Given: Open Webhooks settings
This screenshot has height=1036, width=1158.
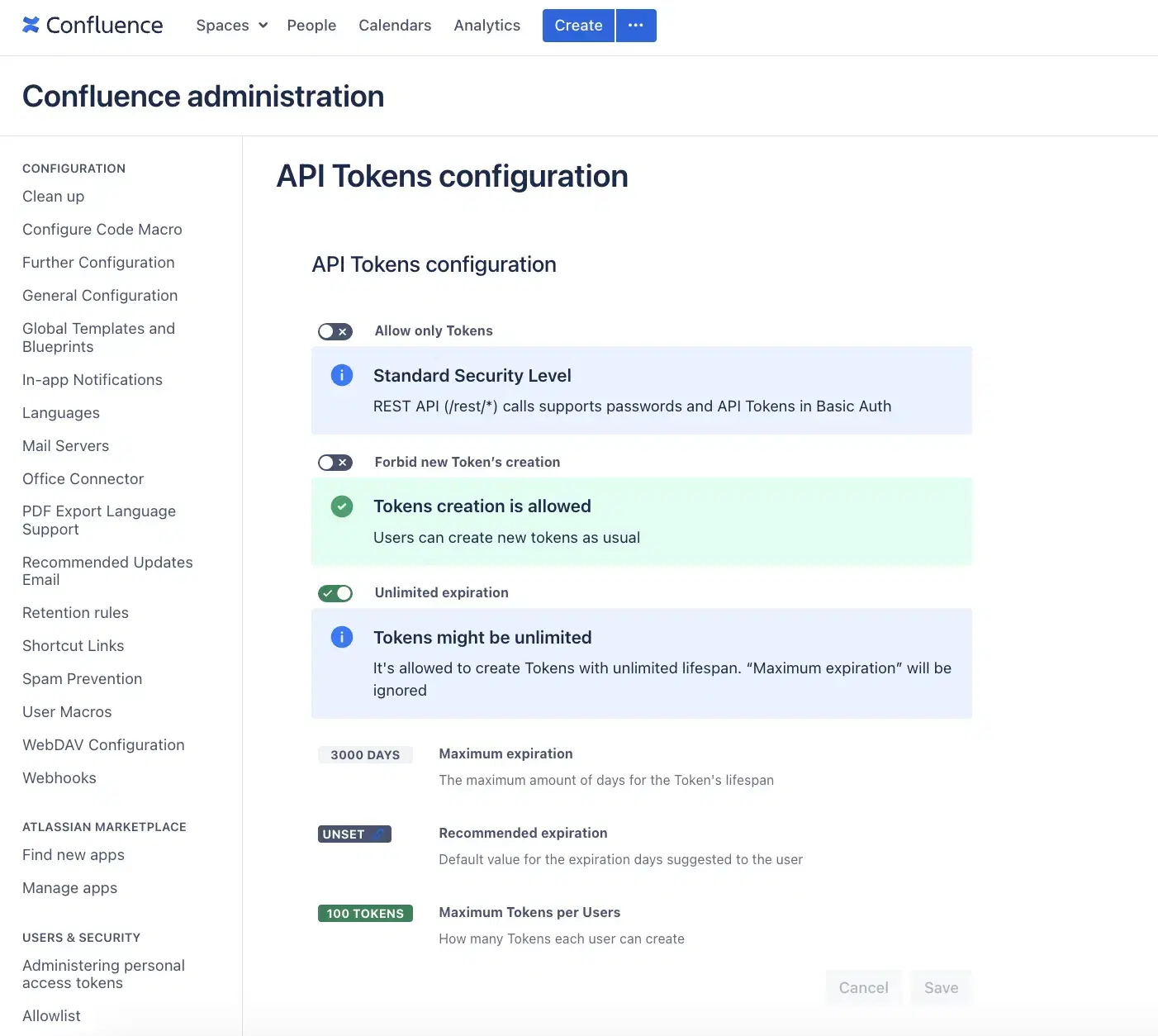Looking at the screenshot, I should (x=59, y=778).
